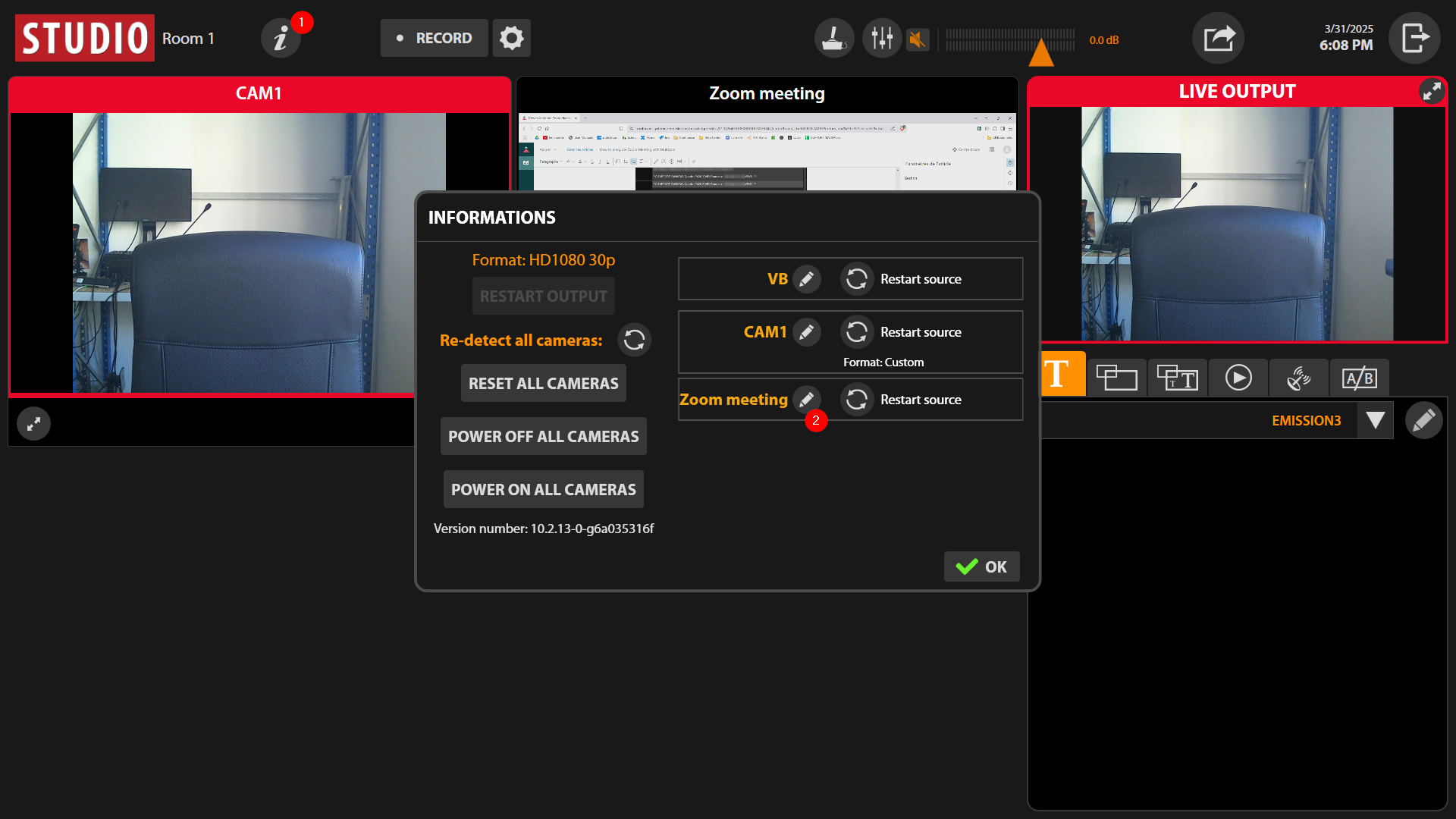Re-detect all cameras refresh icon
1456x819 pixels.
pyautogui.click(x=635, y=340)
